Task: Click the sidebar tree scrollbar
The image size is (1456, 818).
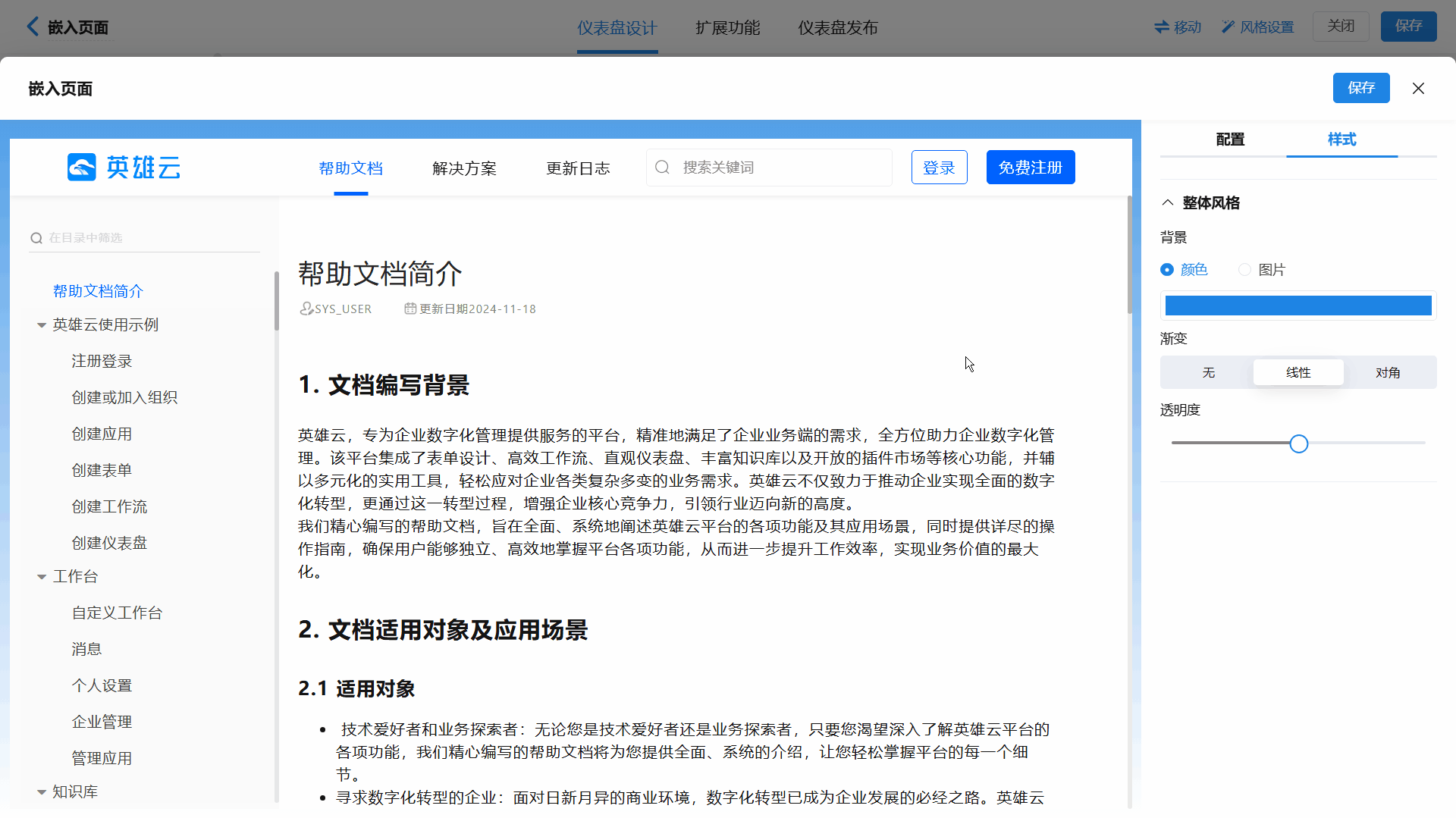Action: (276, 301)
